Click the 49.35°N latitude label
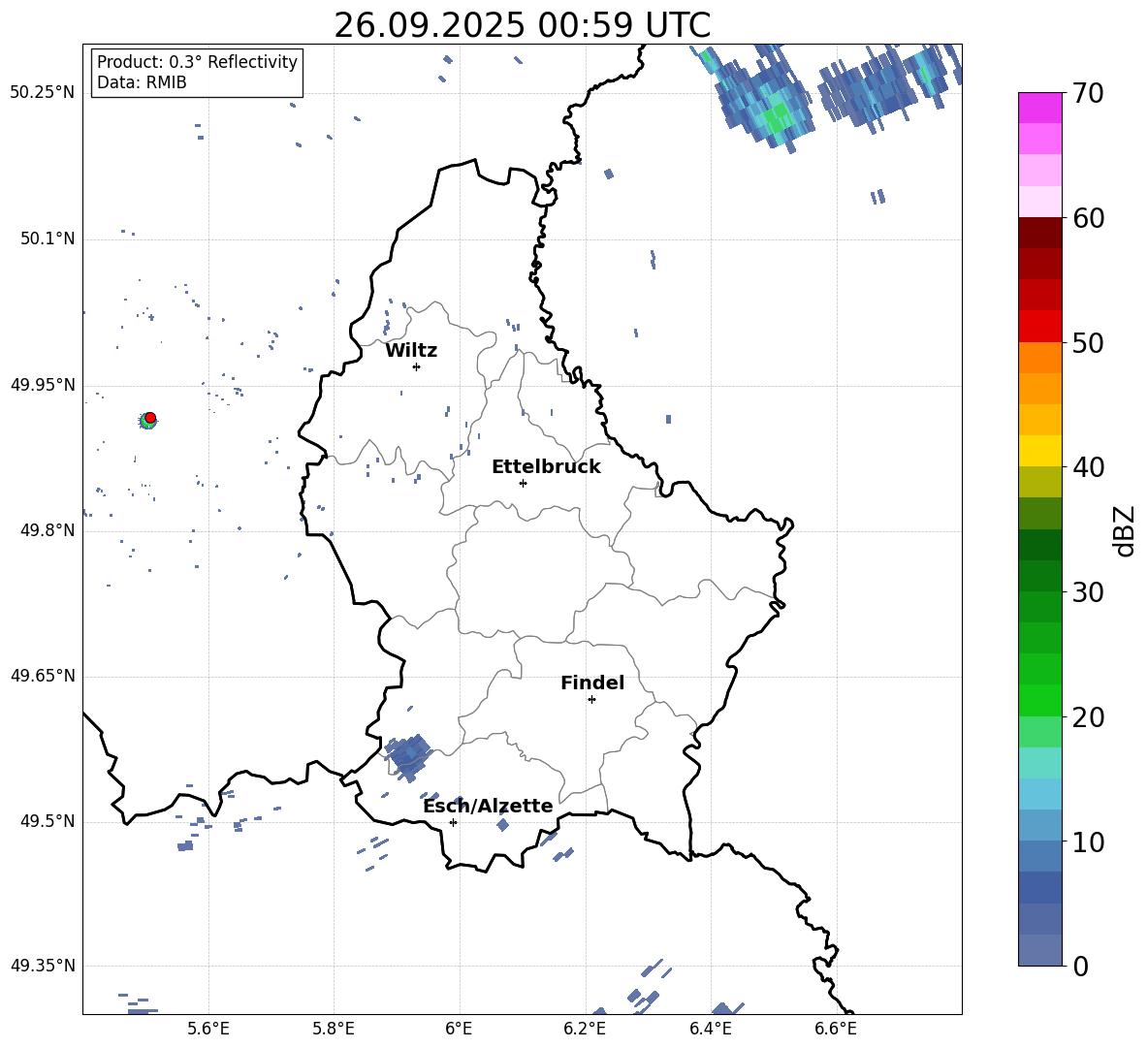Viewport: 1148px width, 1048px height. [x=43, y=966]
